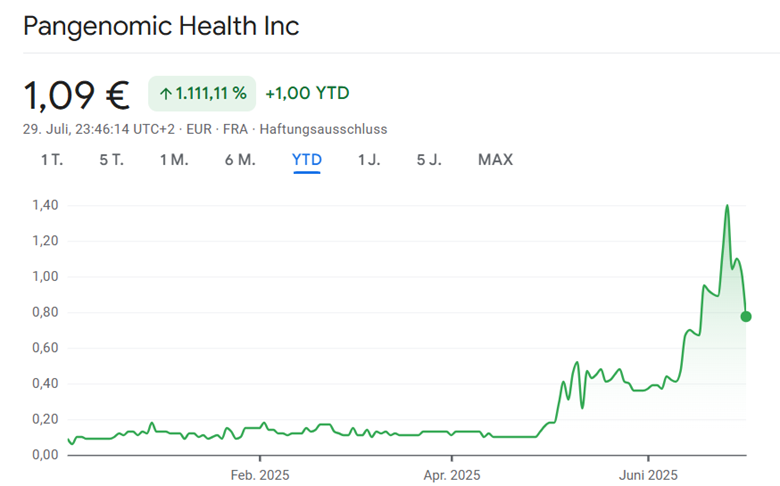
Task: Switch chart to 1 J. range
Action: (x=369, y=160)
